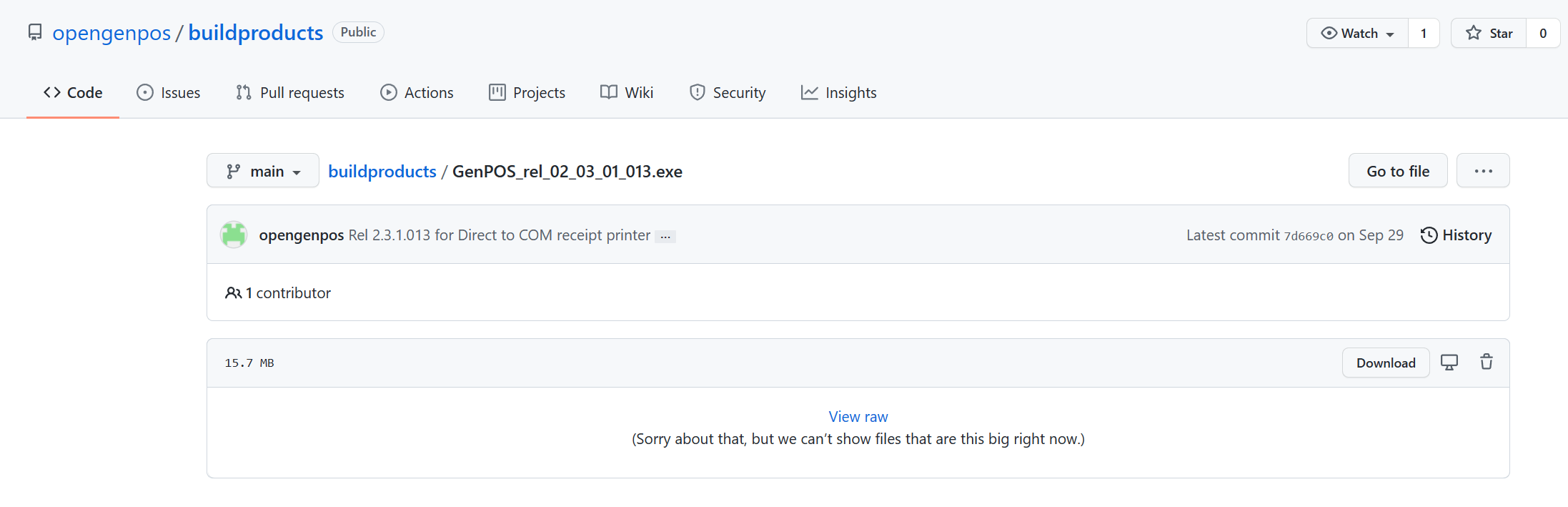Viewport: 1568px width, 507px height.
Task: Click the GenPOS_rel_02_03_01_013.exe file name
Action: click(567, 172)
